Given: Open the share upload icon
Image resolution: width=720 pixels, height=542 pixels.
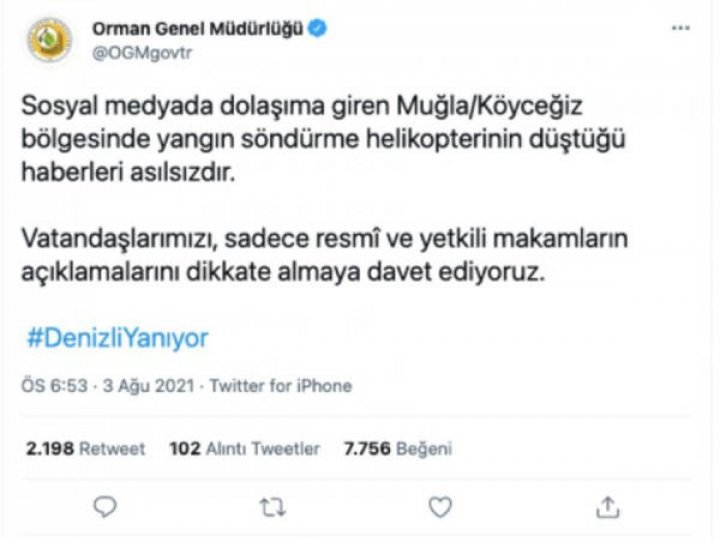Looking at the screenshot, I should (x=608, y=507).
